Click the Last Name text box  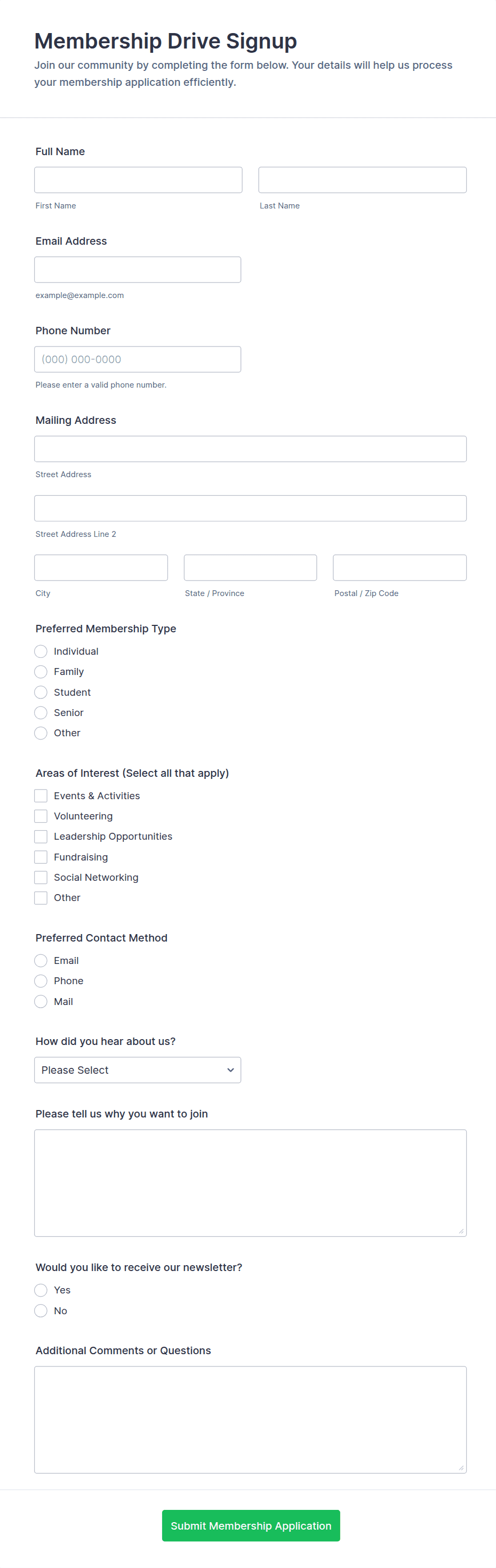[362, 180]
